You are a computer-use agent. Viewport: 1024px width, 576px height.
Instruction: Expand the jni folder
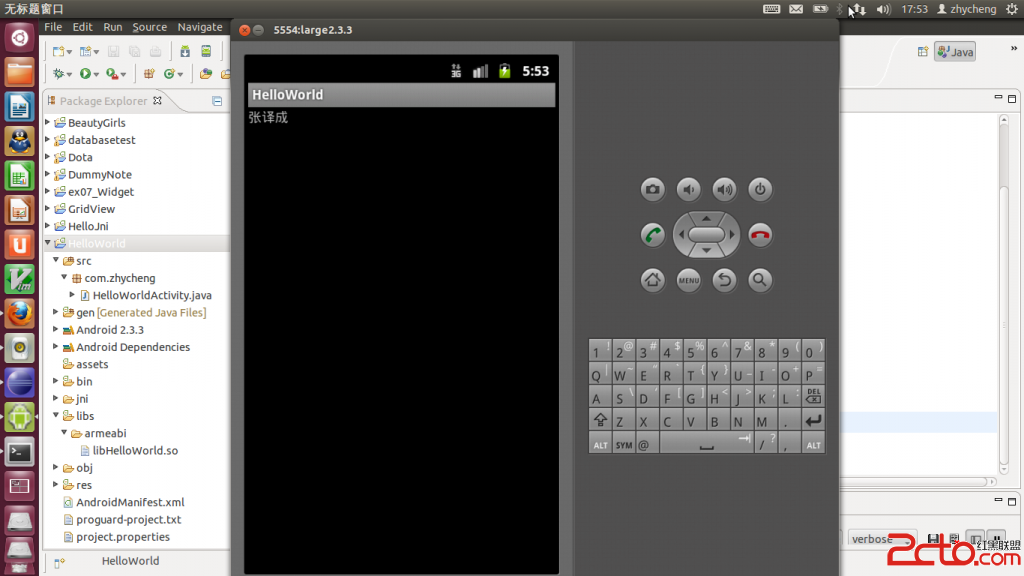(x=56, y=398)
